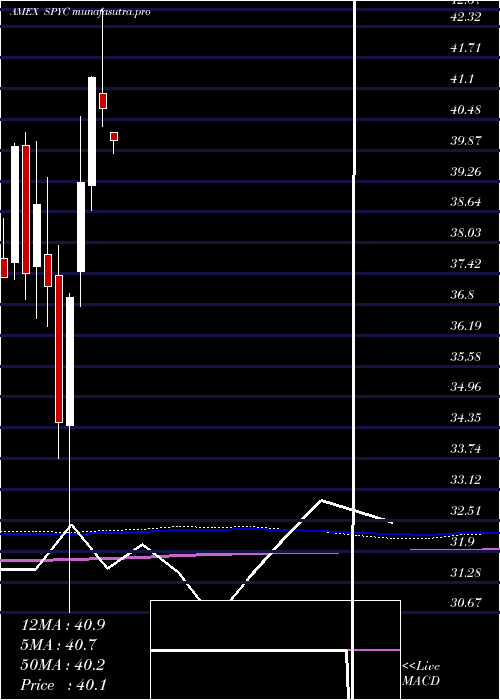Select the tall white candle topping at 41.1
This screenshot has width=500, height=700.
pyautogui.click(x=92, y=131)
